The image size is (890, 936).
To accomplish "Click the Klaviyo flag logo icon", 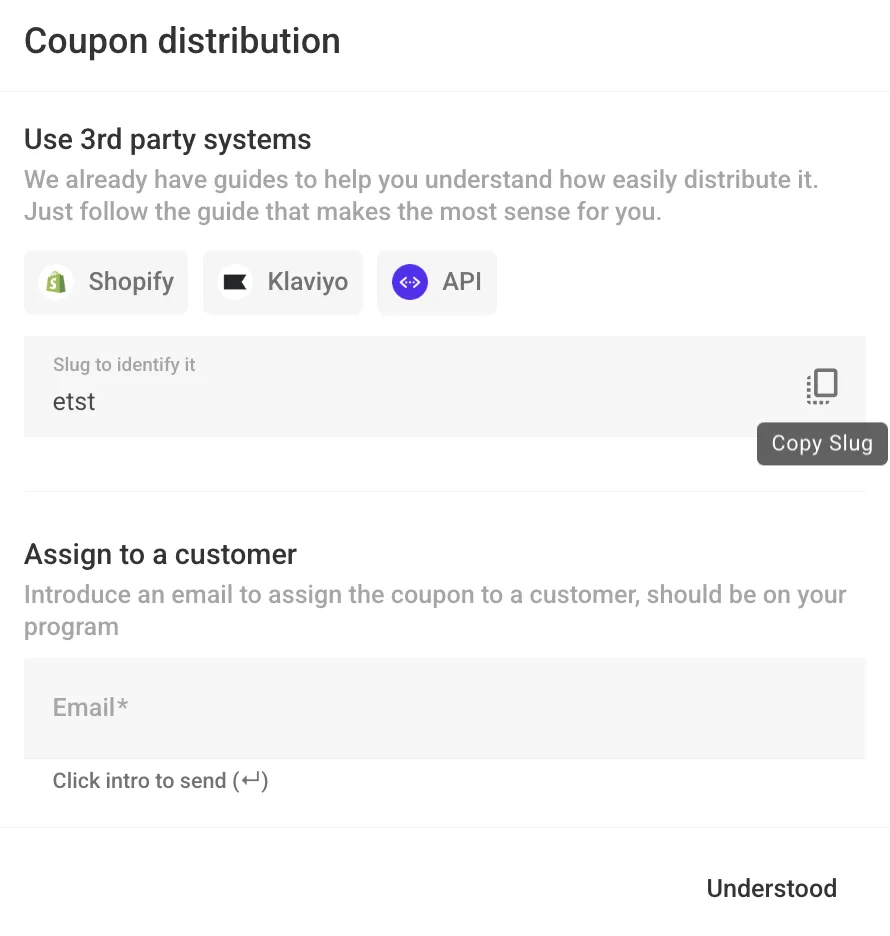I will click(235, 283).
